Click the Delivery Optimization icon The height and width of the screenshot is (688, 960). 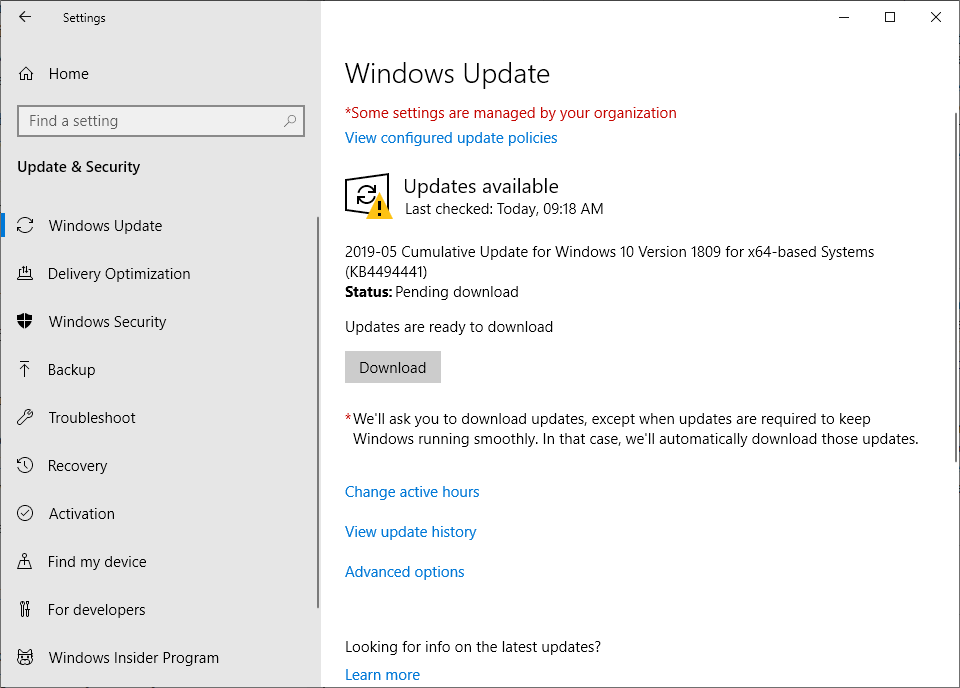tap(25, 273)
